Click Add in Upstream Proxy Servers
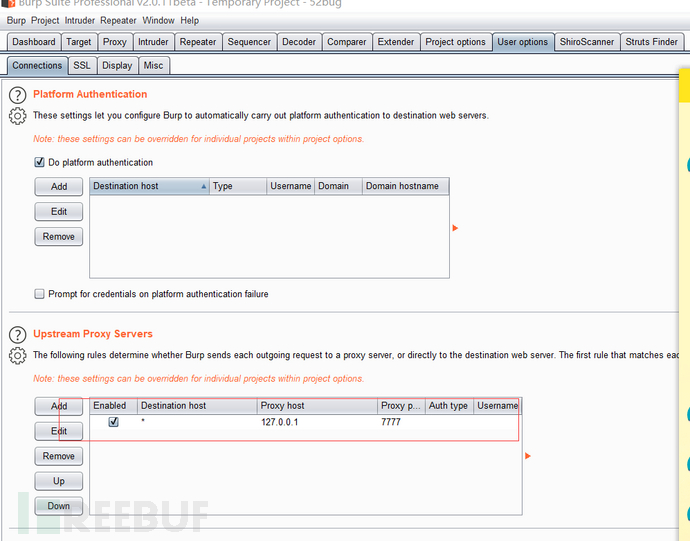Screen dimensions: 690x541 [59, 406]
